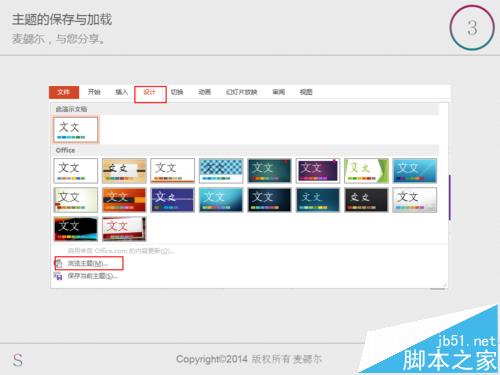500x375 pixels.
Task: Apply the cyan-to-dark gradient theme
Action: pyautogui.click(x=221, y=200)
